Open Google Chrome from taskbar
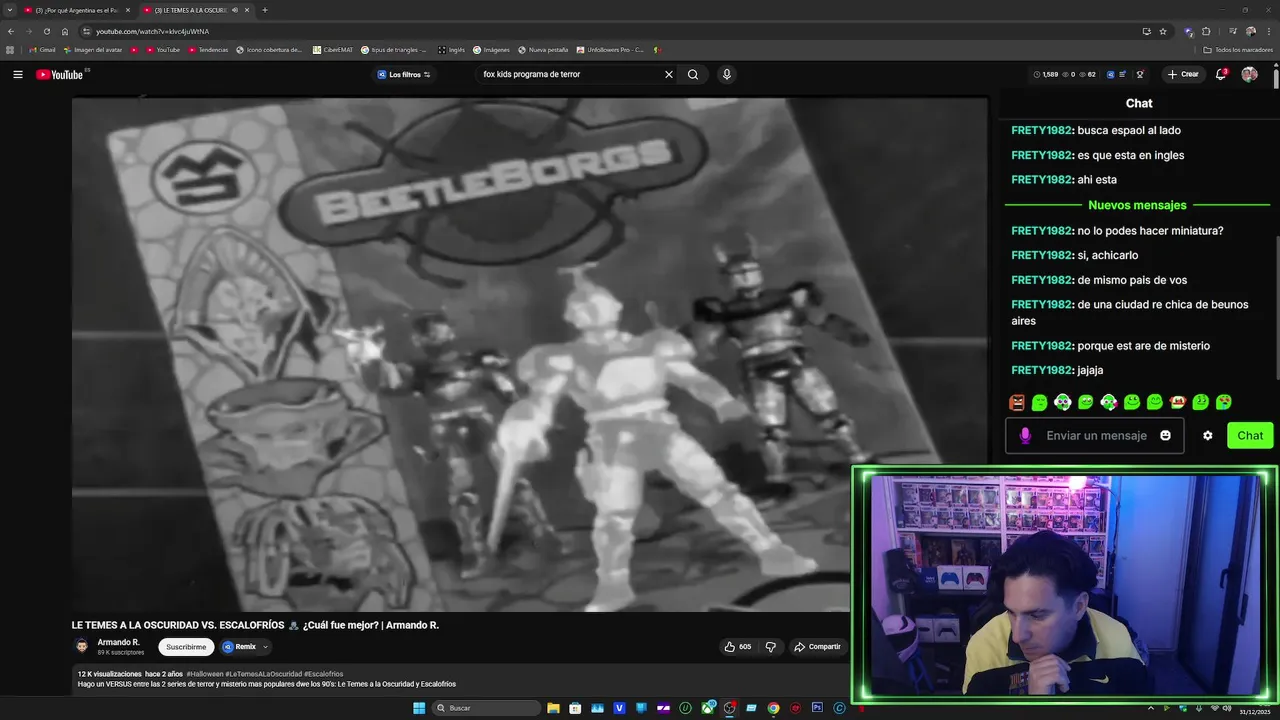Screen dimensions: 1280x720 773,708
